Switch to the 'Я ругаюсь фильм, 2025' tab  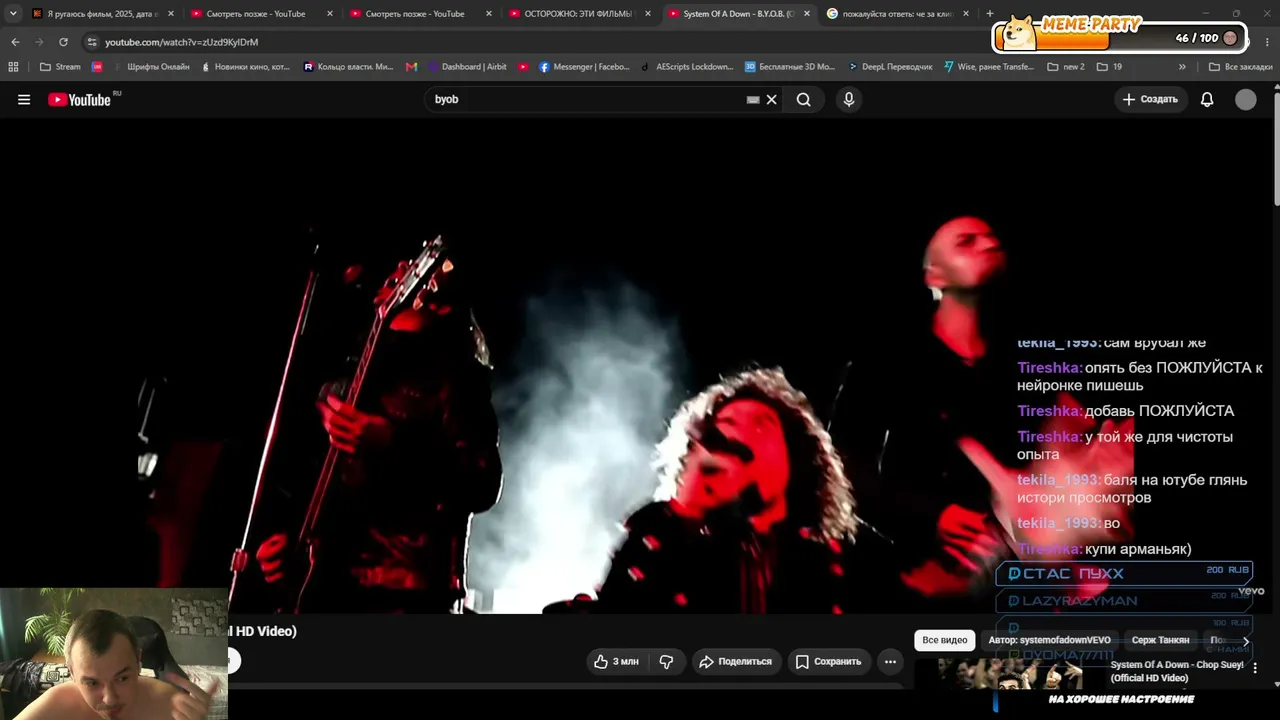coord(102,14)
